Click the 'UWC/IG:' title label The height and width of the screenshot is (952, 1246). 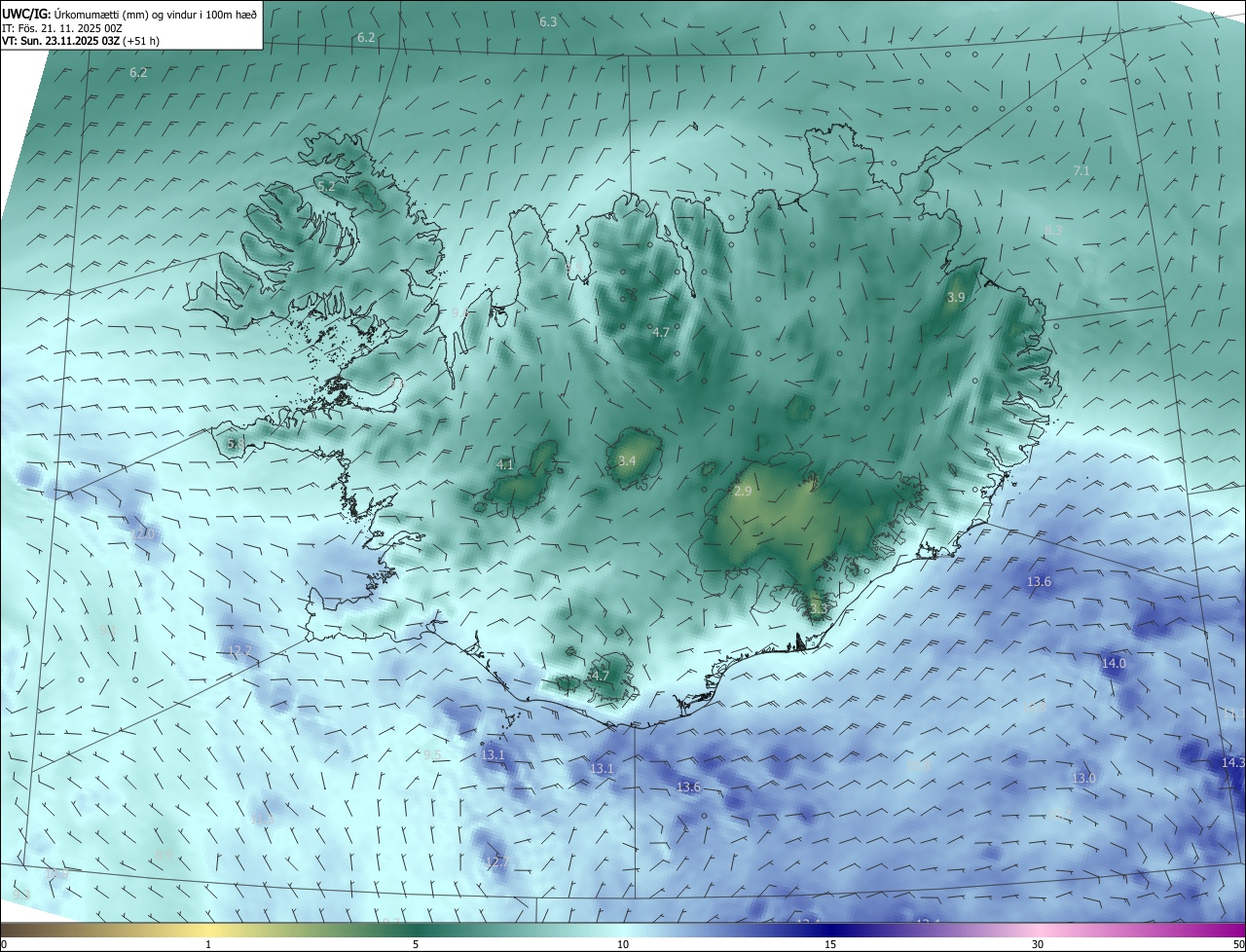[25, 15]
